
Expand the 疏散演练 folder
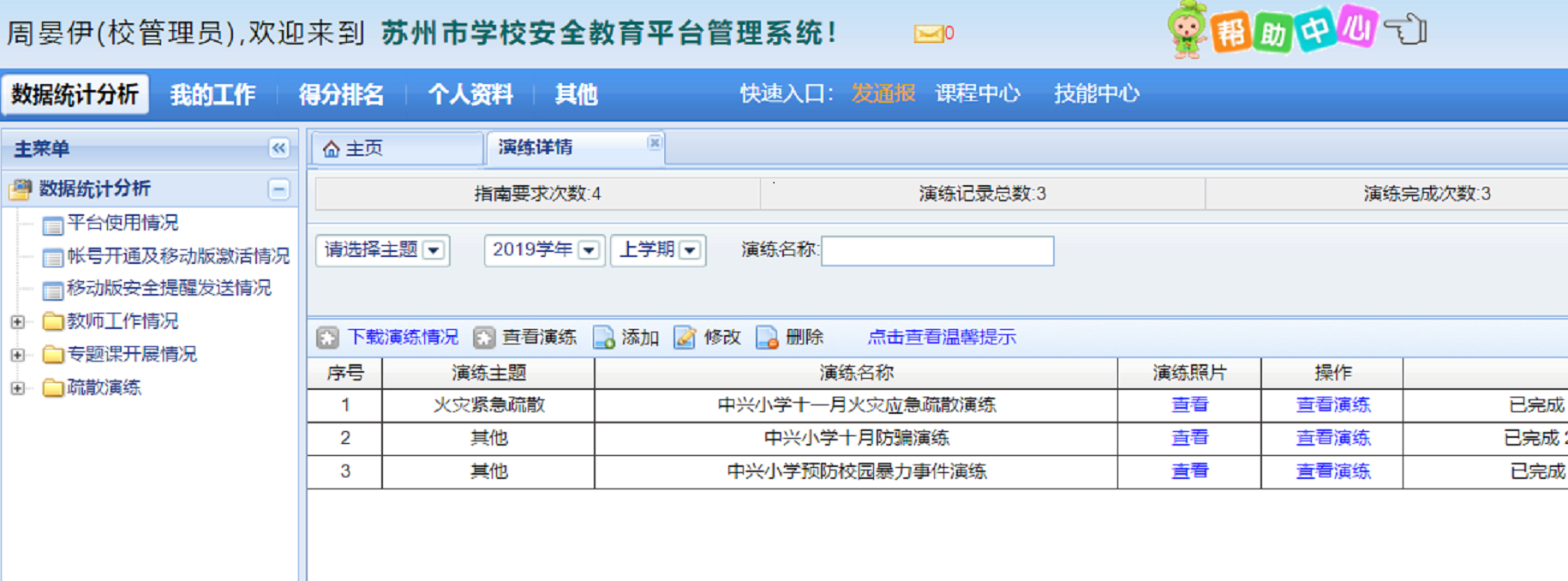(x=17, y=388)
